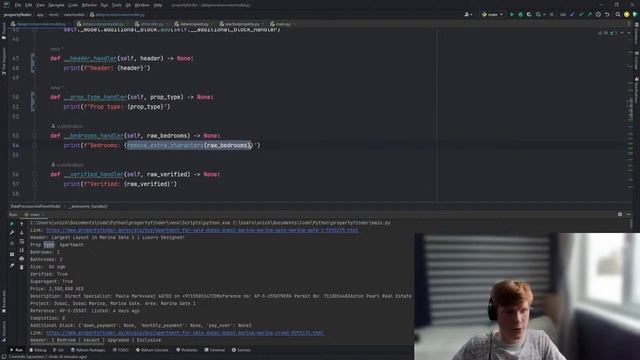
Task: Click gutter marker beside __header_handler
Action: (33, 63)
